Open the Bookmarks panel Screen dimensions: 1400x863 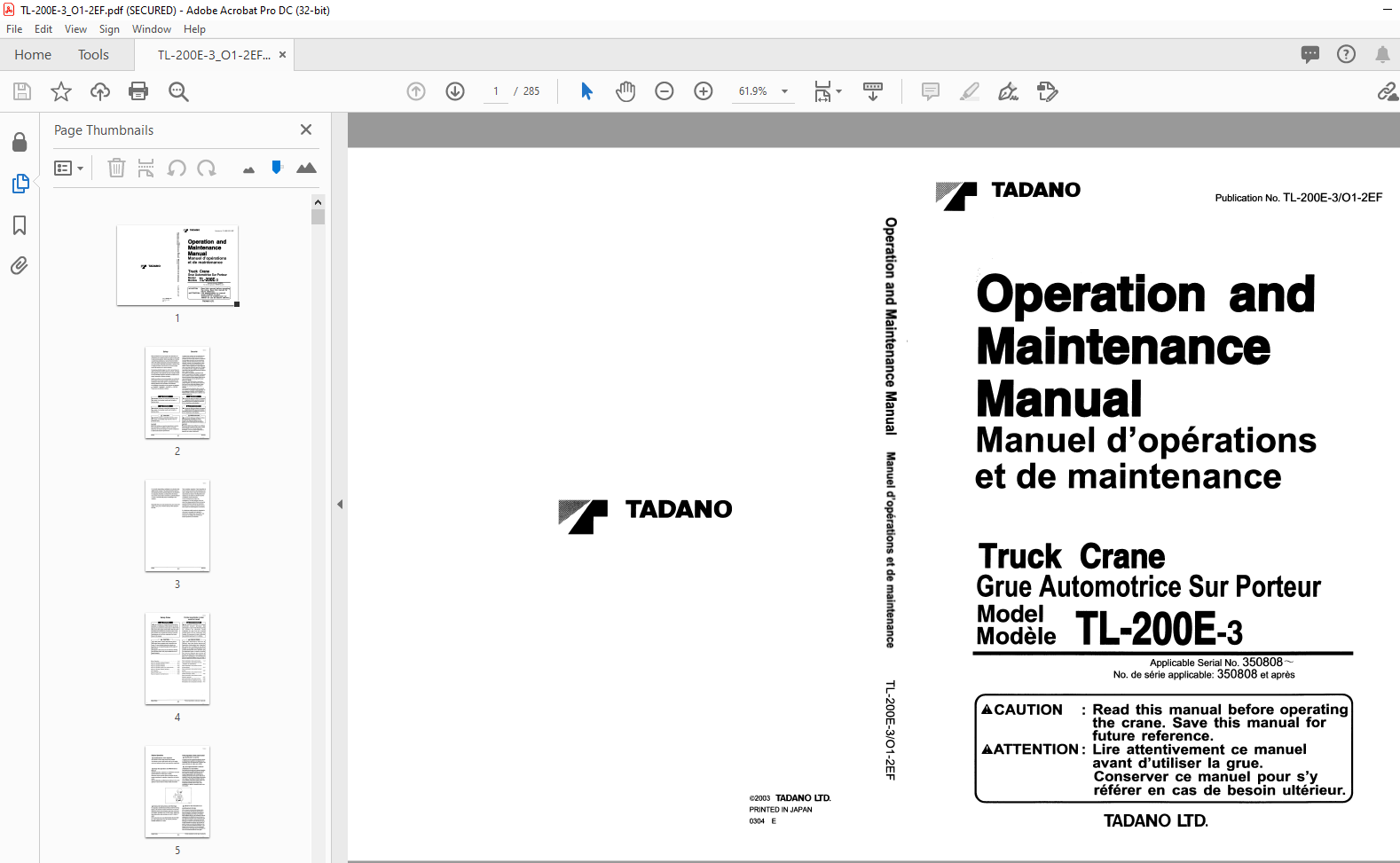[x=20, y=225]
